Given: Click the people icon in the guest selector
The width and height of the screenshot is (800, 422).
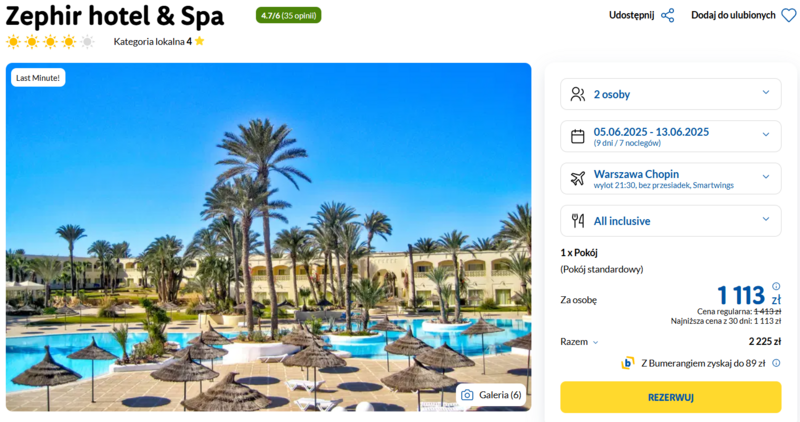Looking at the screenshot, I should click(x=578, y=94).
